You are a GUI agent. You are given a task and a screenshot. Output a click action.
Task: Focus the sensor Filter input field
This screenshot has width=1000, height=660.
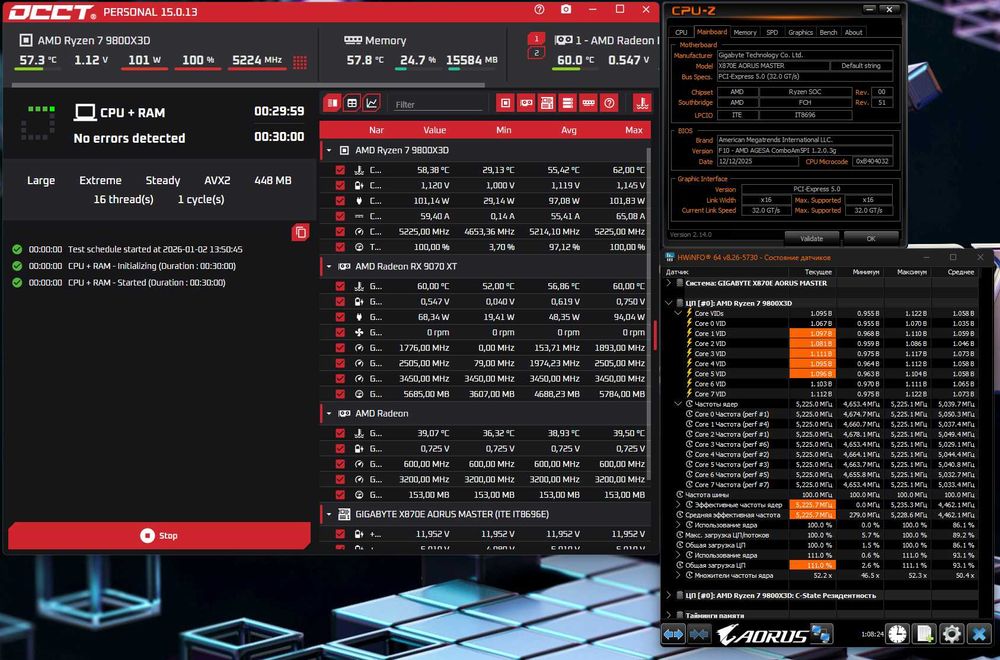pos(438,105)
